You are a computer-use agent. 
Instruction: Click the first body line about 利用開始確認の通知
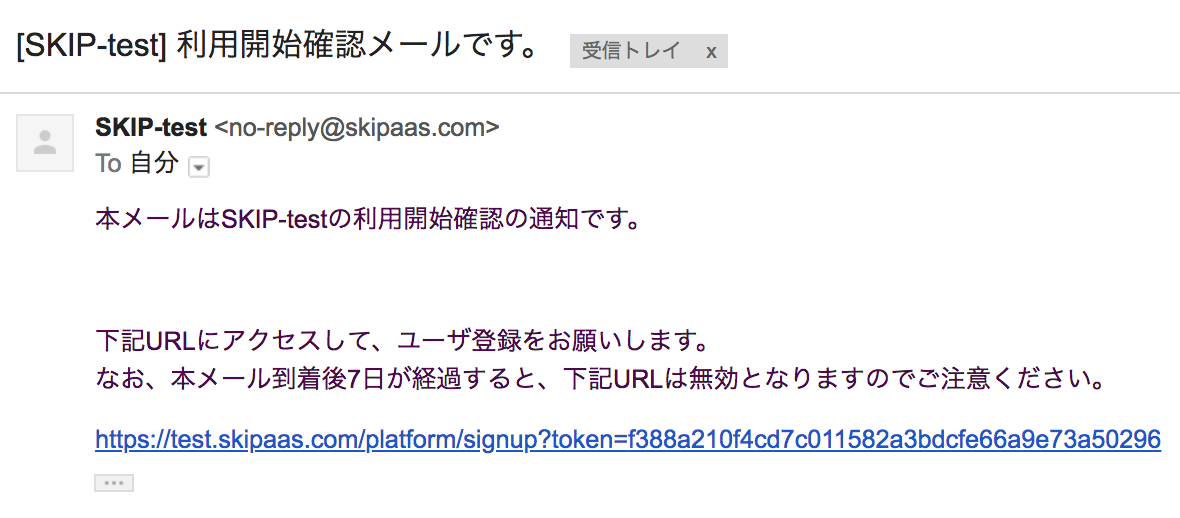[x=367, y=220]
